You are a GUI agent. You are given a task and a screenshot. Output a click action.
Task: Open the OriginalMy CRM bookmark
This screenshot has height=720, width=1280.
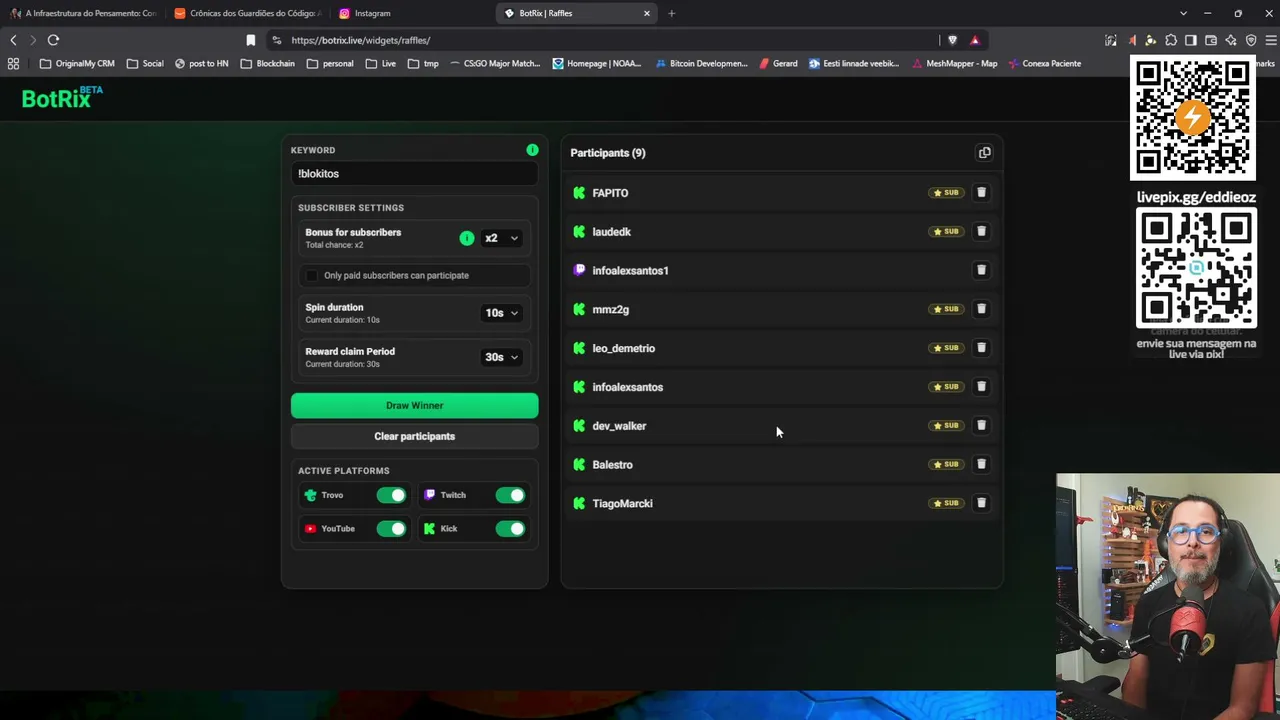77,63
